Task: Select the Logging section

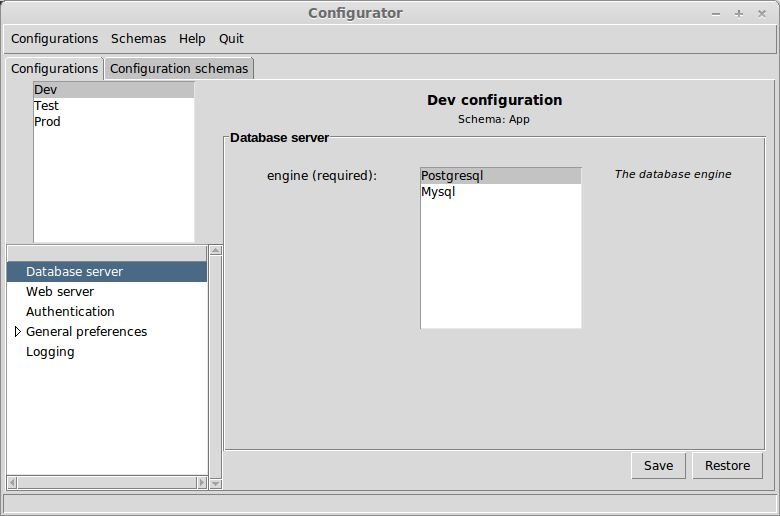Action: (107, 352)
